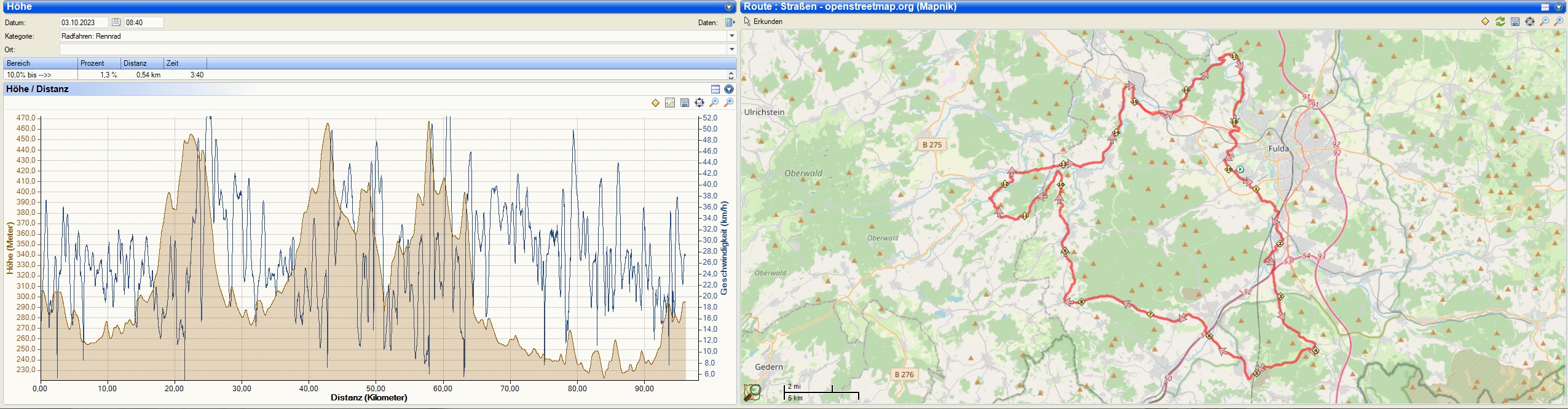The width and height of the screenshot is (1568, 409).
Task: Toggle the split layout of Höhe / Distanz
Action: (715, 89)
